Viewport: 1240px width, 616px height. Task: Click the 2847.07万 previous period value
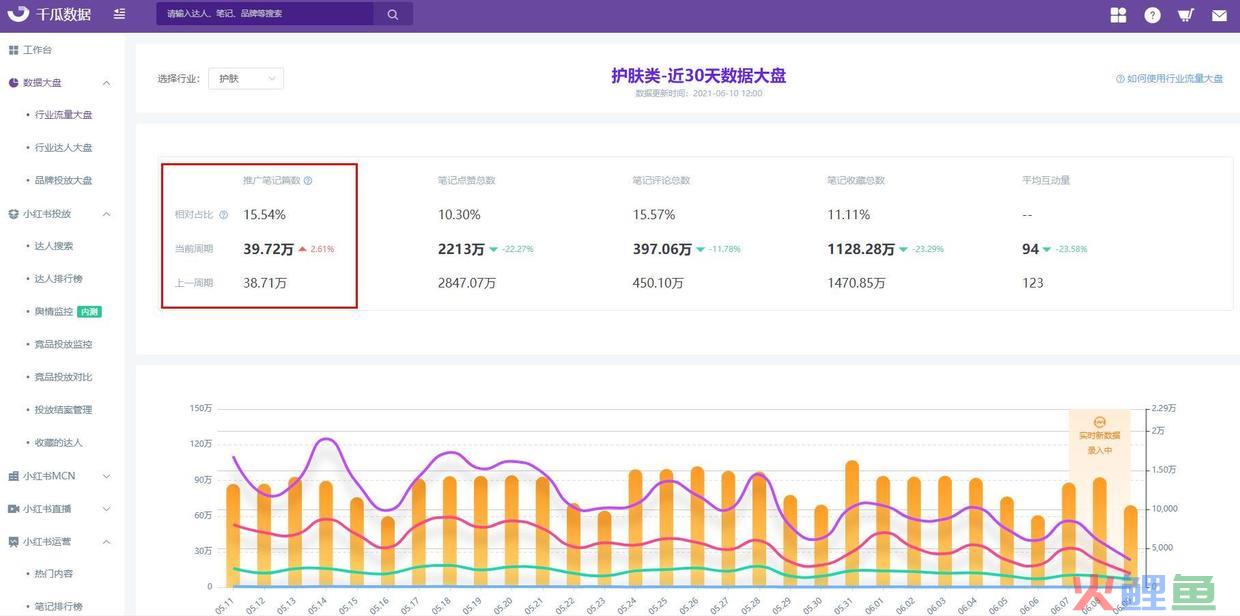[467, 283]
